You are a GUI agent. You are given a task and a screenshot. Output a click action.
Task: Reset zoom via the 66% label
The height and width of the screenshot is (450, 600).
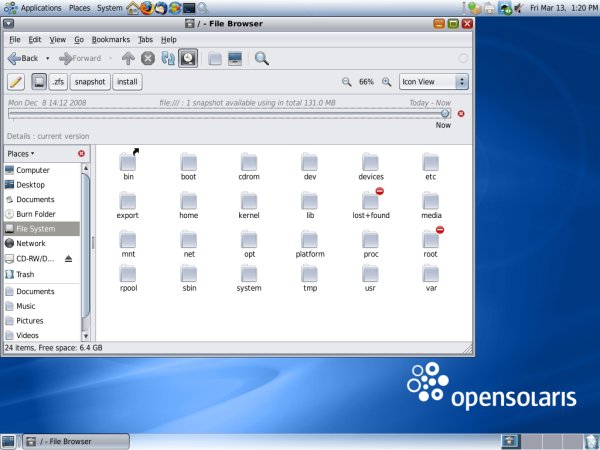coord(366,82)
